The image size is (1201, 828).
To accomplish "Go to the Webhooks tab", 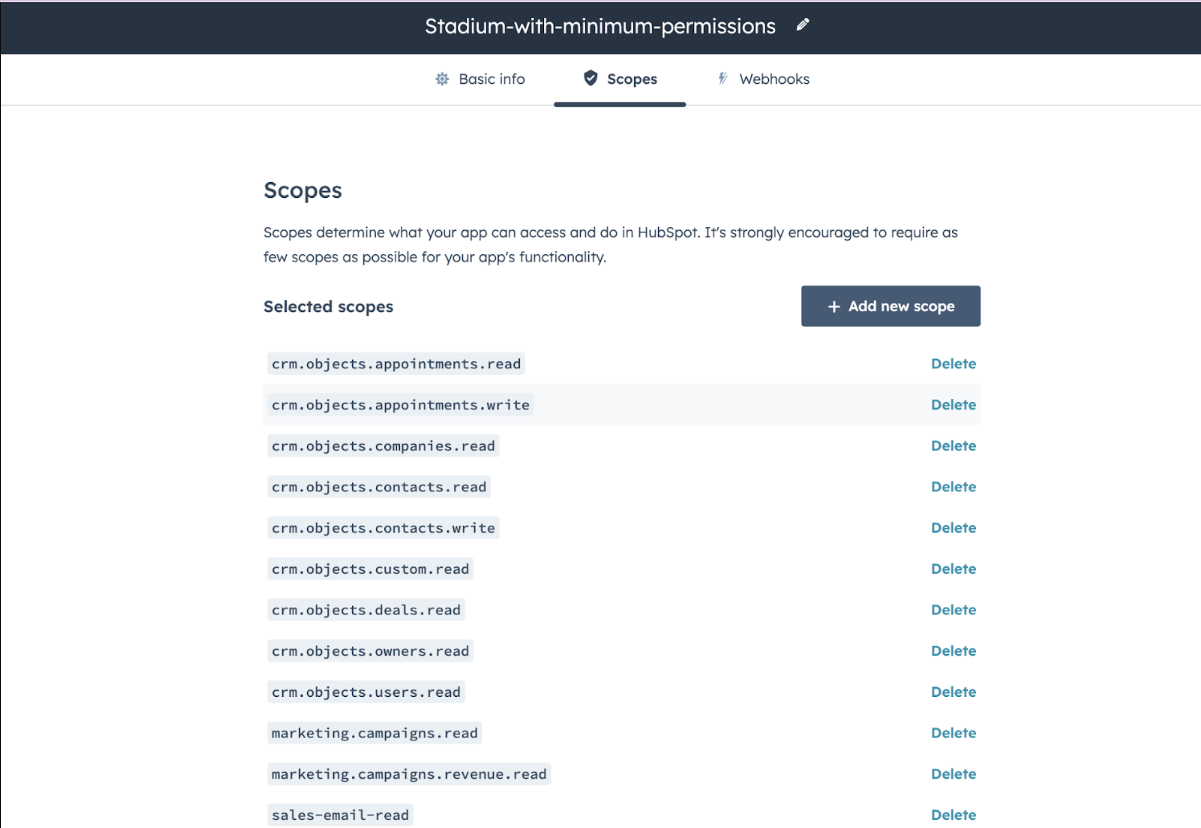I will point(763,79).
